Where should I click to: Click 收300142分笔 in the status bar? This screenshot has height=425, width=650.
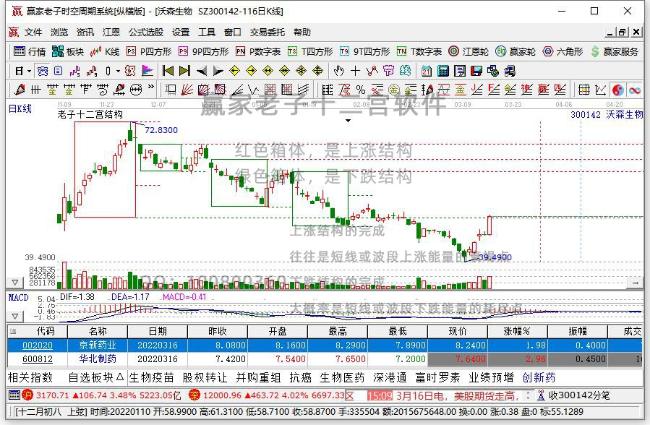tap(579, 396)
